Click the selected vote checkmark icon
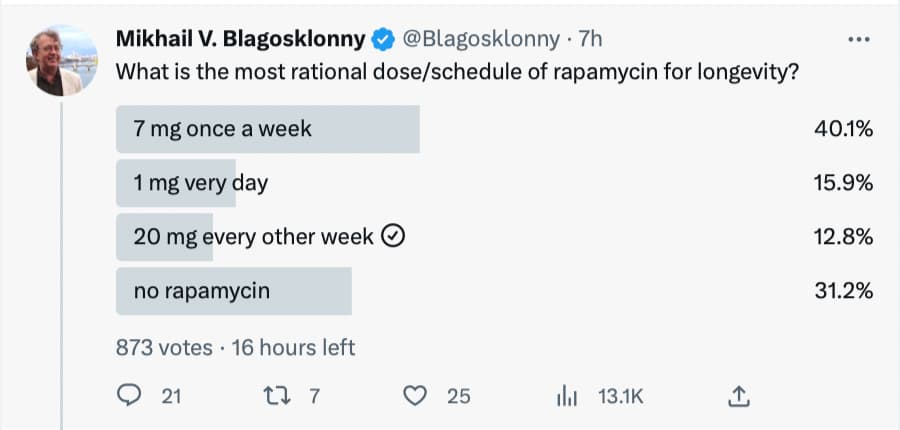The image size is (900, 430). point(394,235)
